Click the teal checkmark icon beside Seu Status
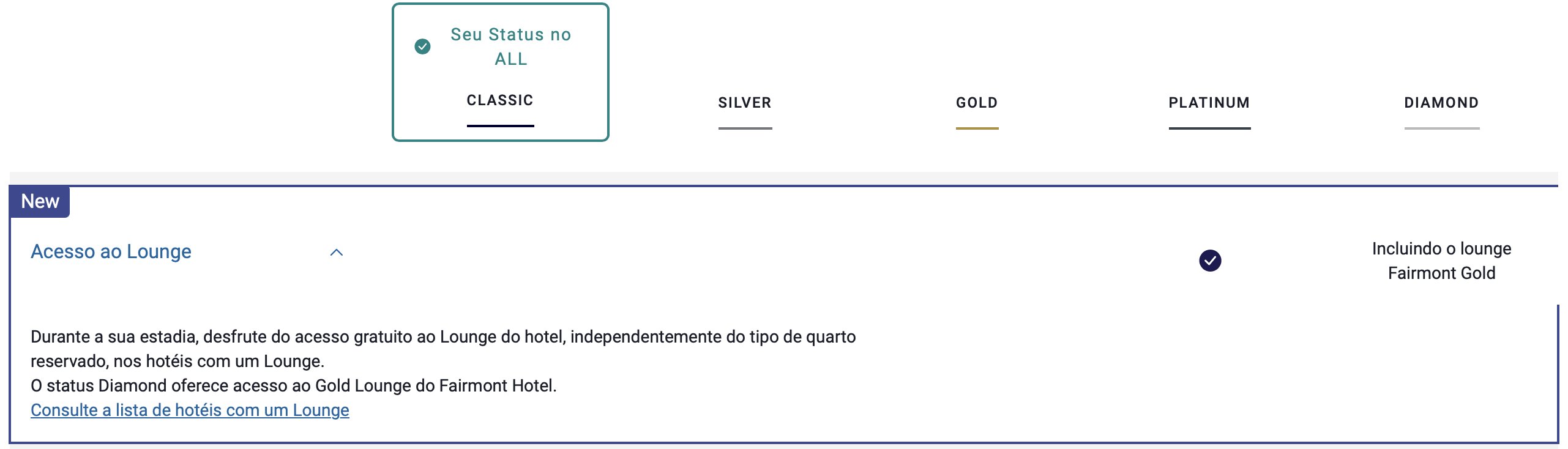The width and height of the screenshot is (1568, 449). coord(422,46)
